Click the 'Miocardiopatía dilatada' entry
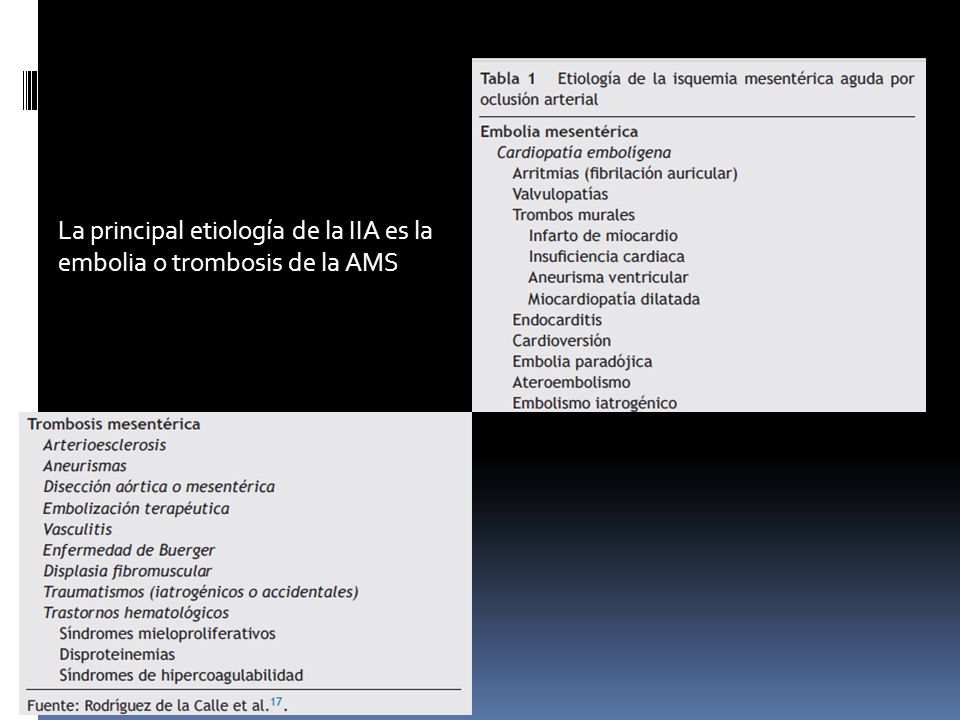 coord(613,299)
